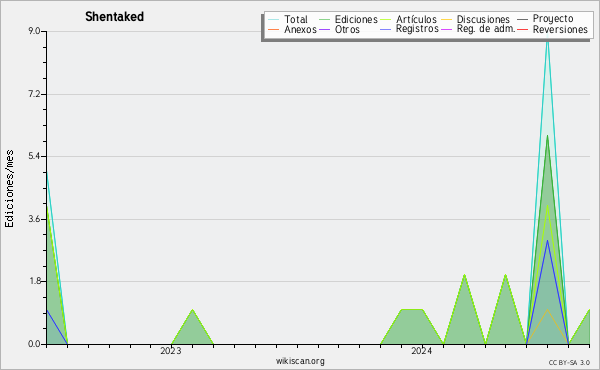Click the Otros legend label
The height and width of the screenshot is (370, 600).
point(347,29)
